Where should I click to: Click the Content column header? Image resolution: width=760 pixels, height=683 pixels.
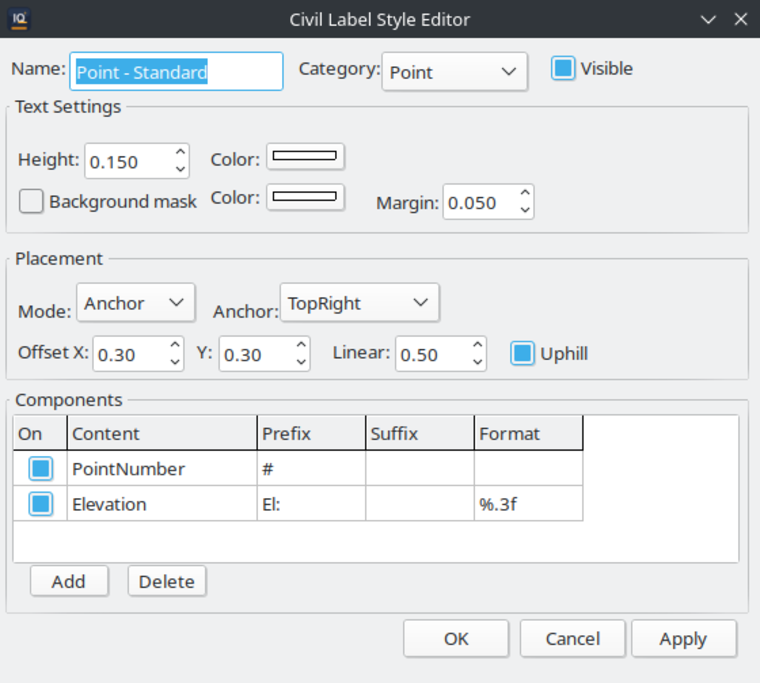[162, 433]
